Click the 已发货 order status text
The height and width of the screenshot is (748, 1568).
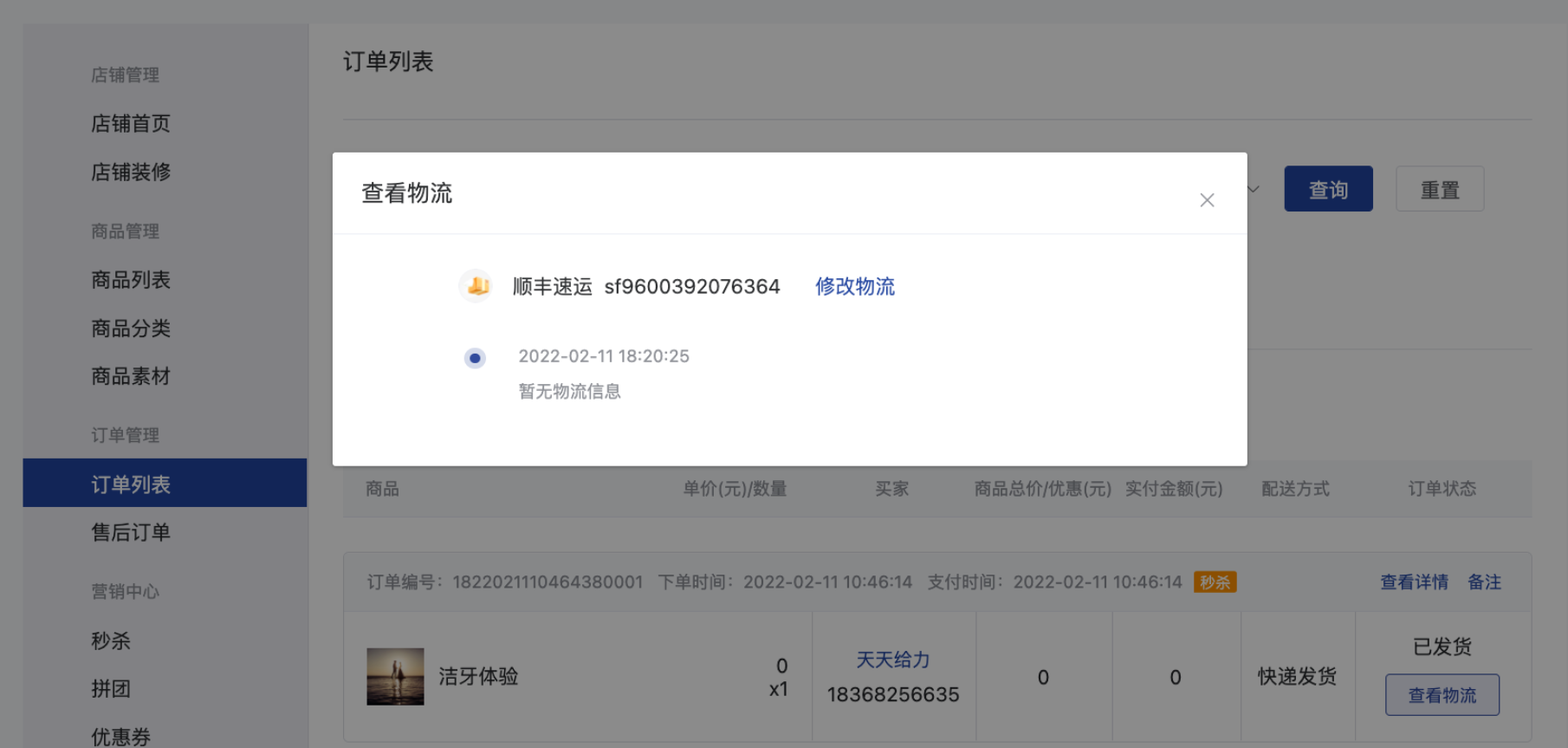[1442, 647]
